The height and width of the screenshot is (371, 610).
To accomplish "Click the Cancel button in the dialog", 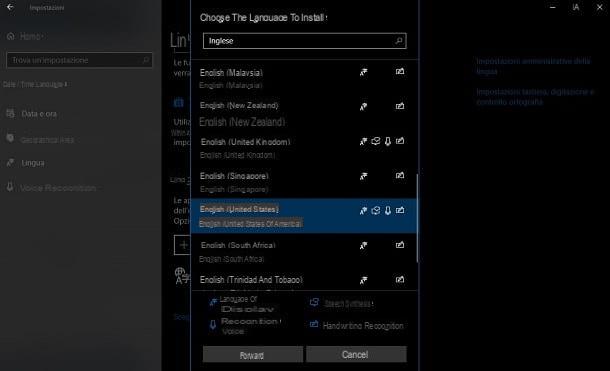I will coord(356,355).
